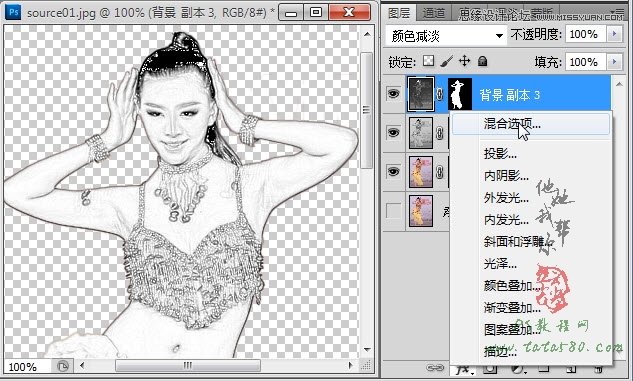Open fill 填充 slider arrow

point(614,62)
